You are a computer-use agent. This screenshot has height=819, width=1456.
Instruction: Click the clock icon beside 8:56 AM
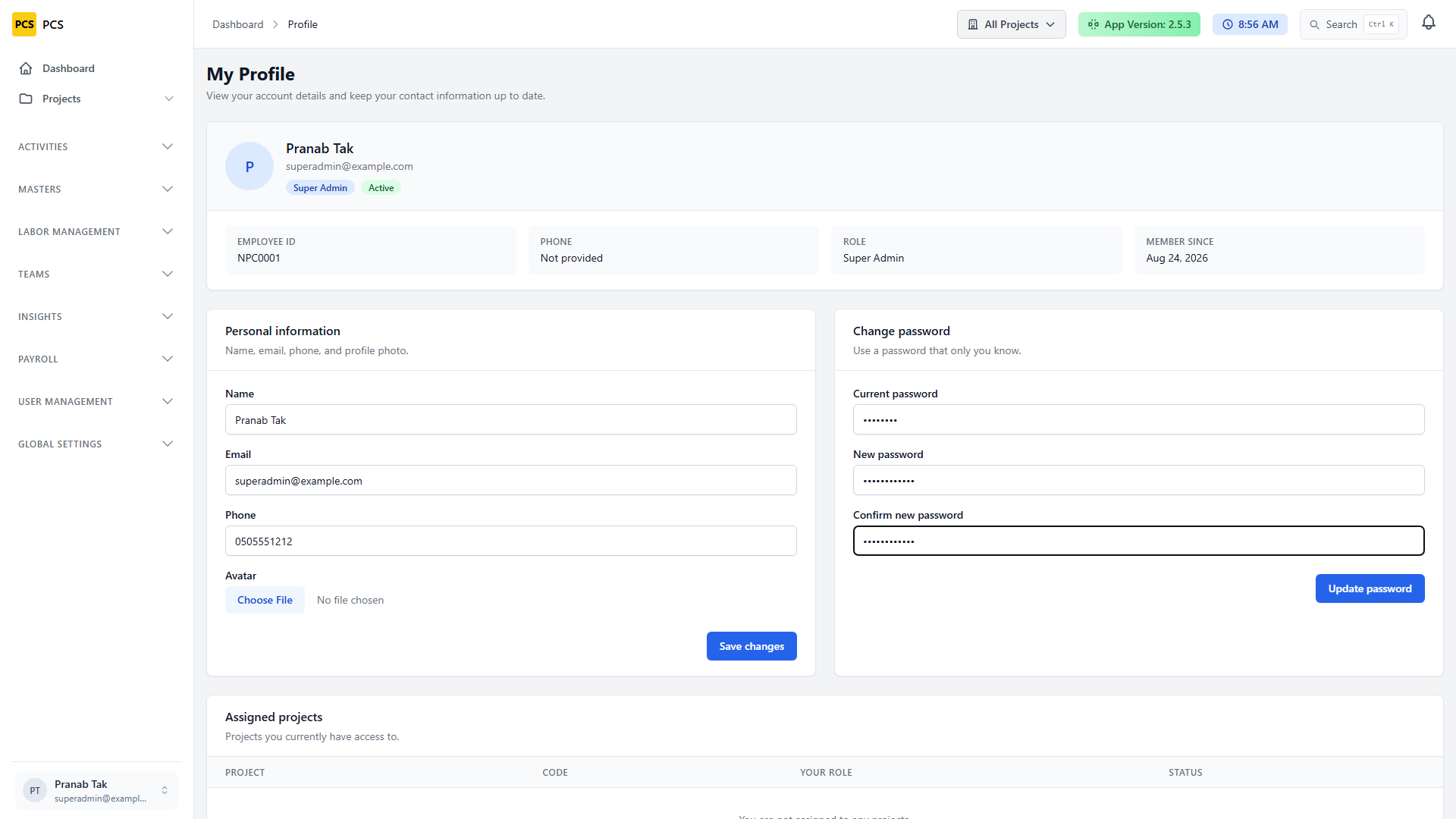click(1228, 24)
